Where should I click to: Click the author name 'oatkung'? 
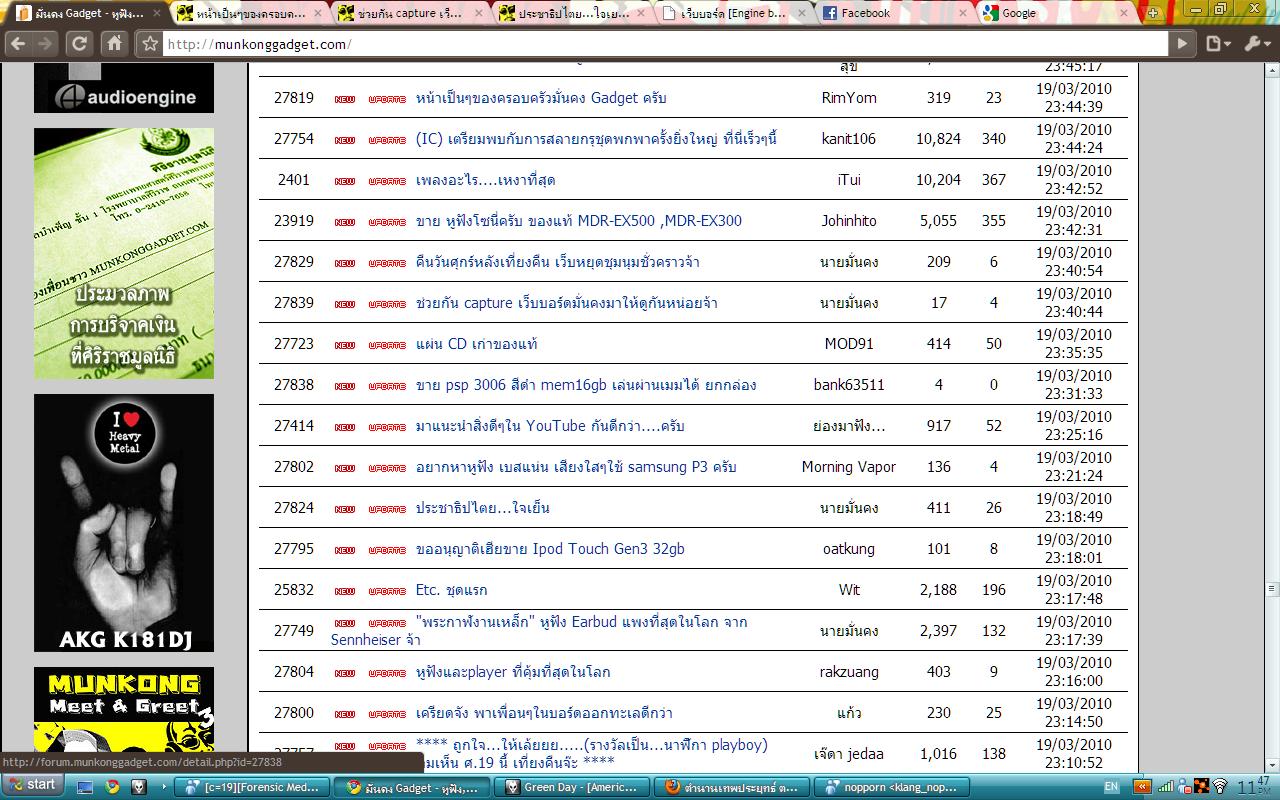tap(849, 549)
